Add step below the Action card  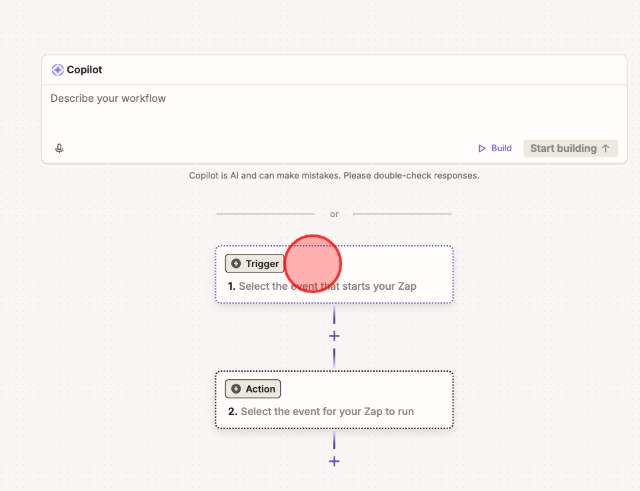pos(334,461)
